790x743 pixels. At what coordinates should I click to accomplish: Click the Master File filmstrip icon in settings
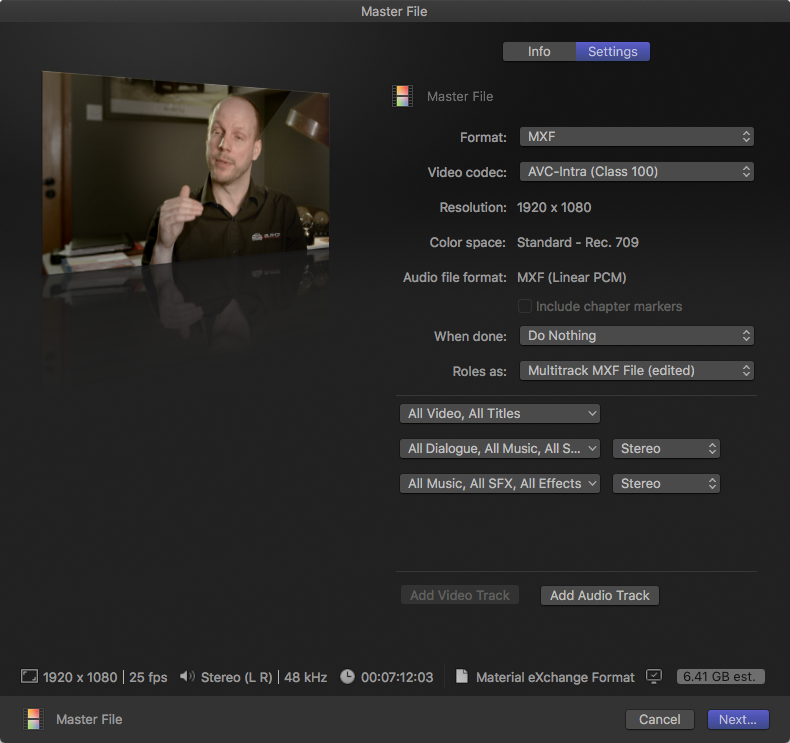coord(402,96)
